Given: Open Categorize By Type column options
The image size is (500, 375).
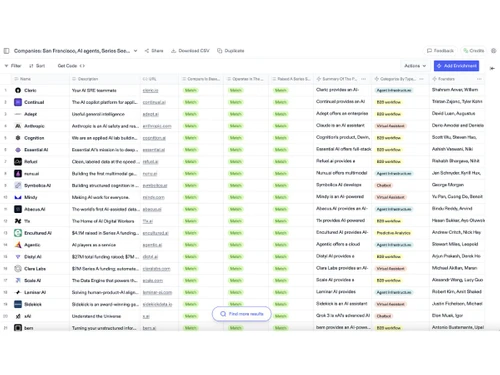Looking at the screenshot, I should [x=421, y=79].
